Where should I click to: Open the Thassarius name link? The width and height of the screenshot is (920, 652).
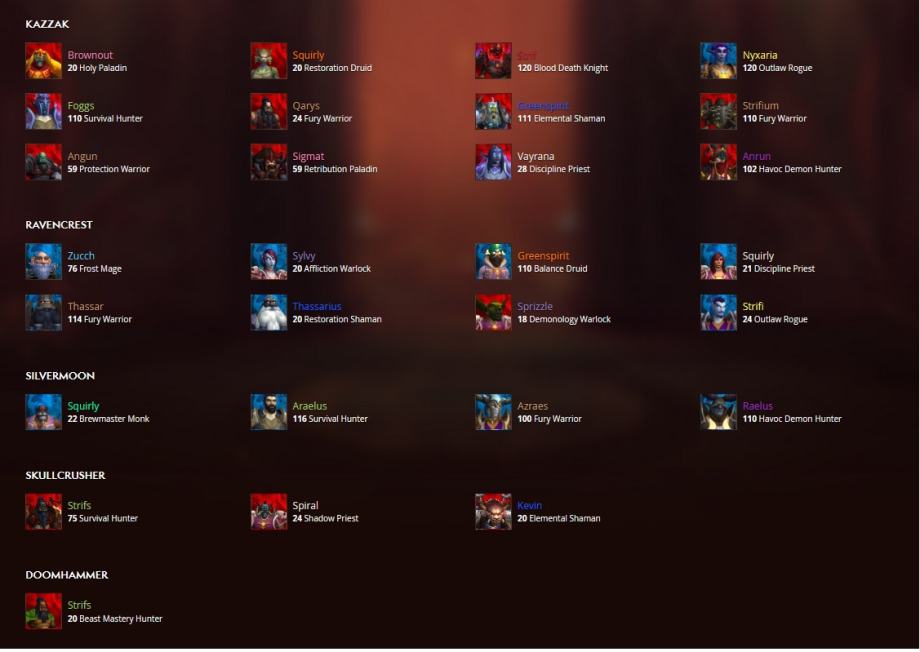click(317, 306)
